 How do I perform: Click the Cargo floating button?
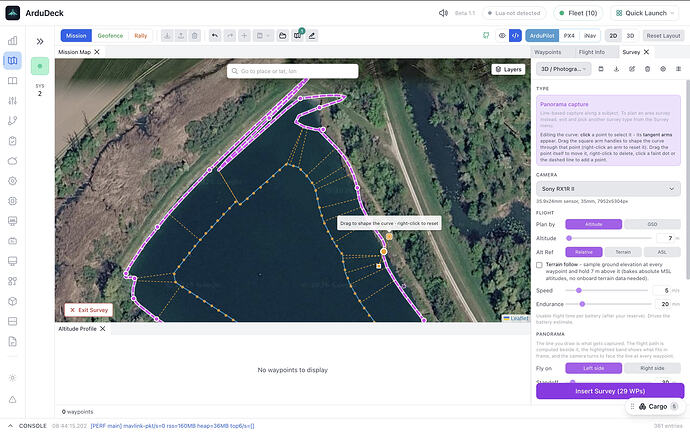tap(653, 407)
